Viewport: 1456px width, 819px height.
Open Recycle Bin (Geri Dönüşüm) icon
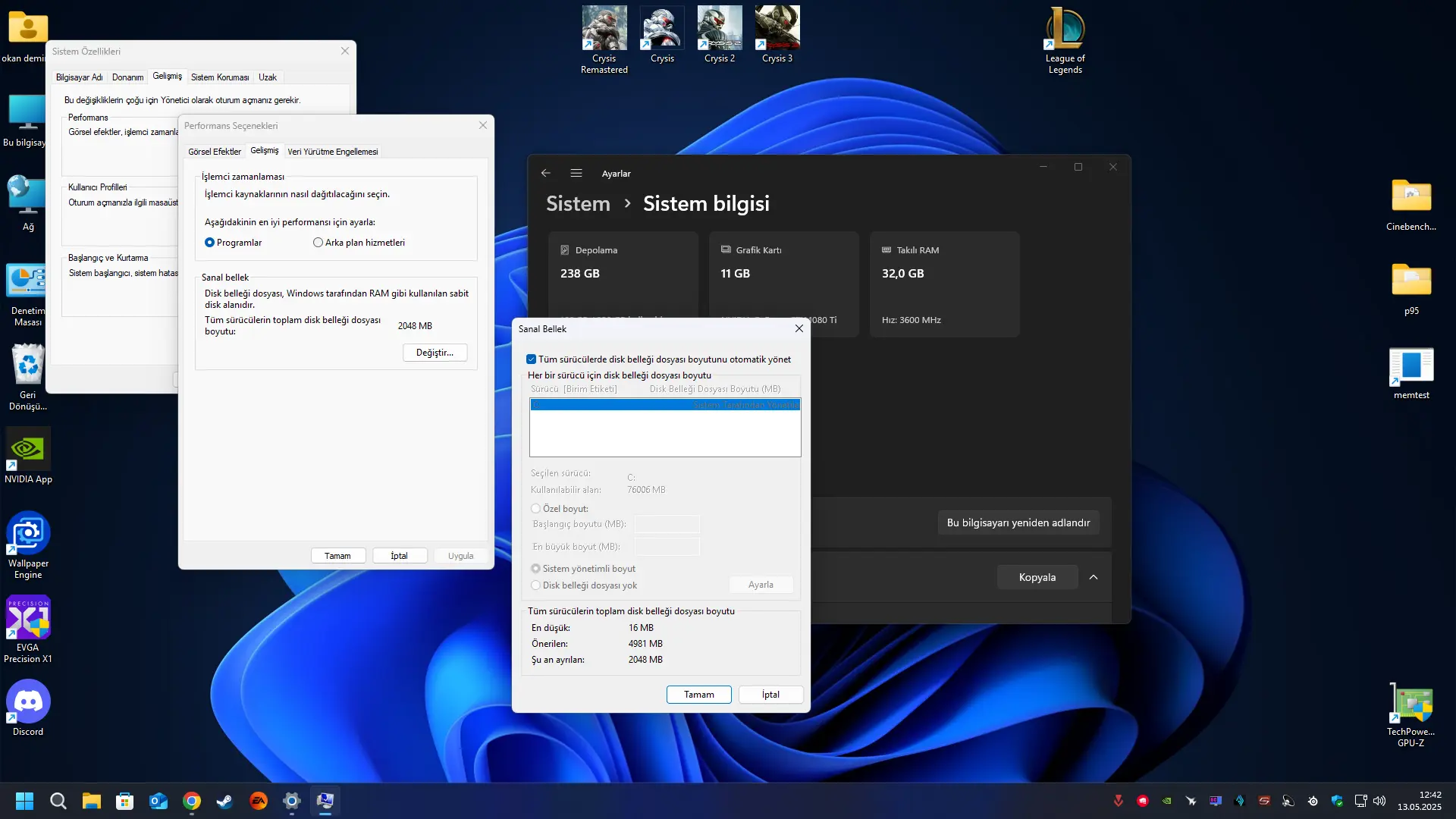coord(28,377)
